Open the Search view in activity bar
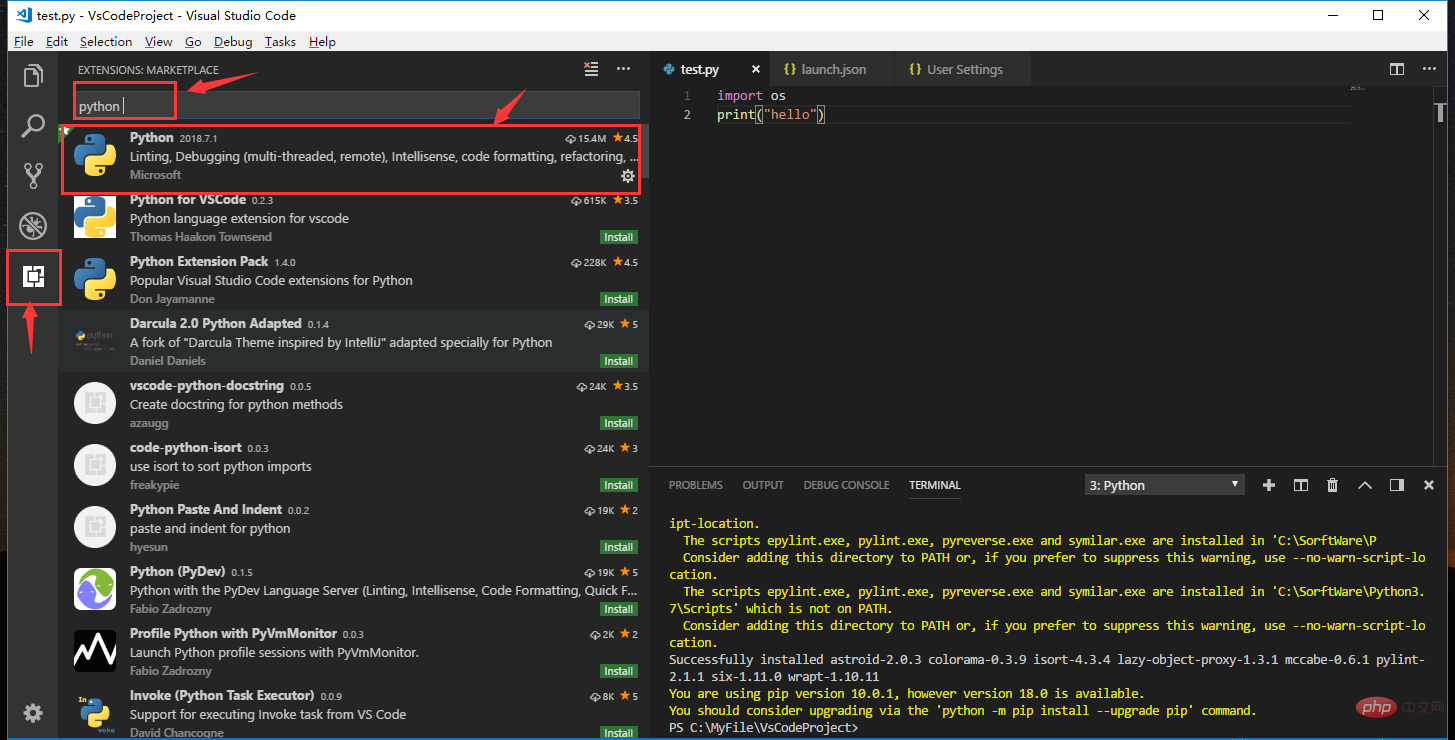This screenshot has height=740, width=1455. point(33,126)
